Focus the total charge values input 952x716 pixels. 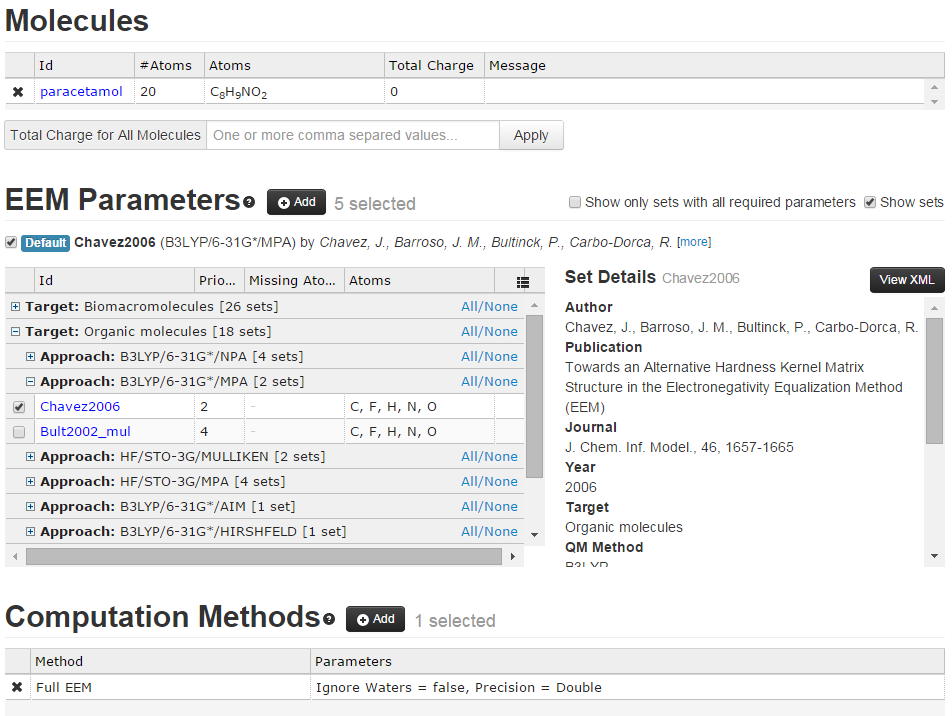pyautogui.click(x=353, y=135)
